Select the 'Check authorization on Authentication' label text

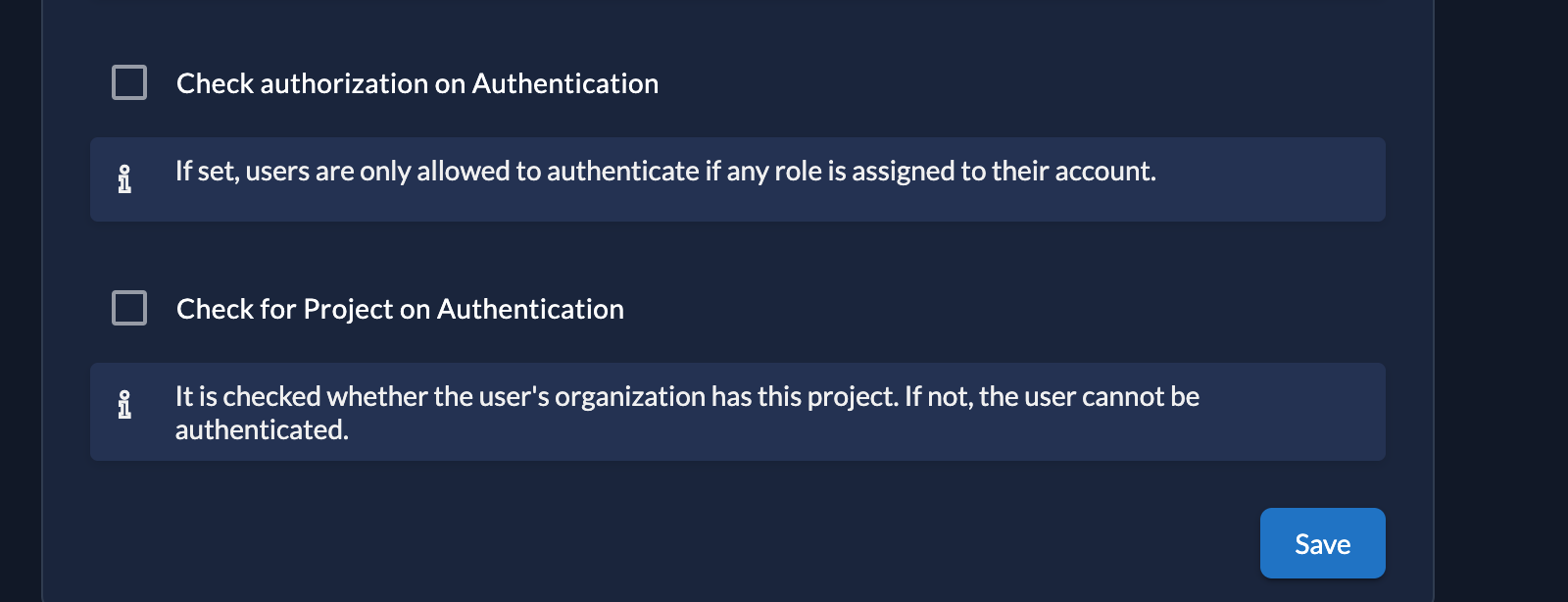coord(417,83)
